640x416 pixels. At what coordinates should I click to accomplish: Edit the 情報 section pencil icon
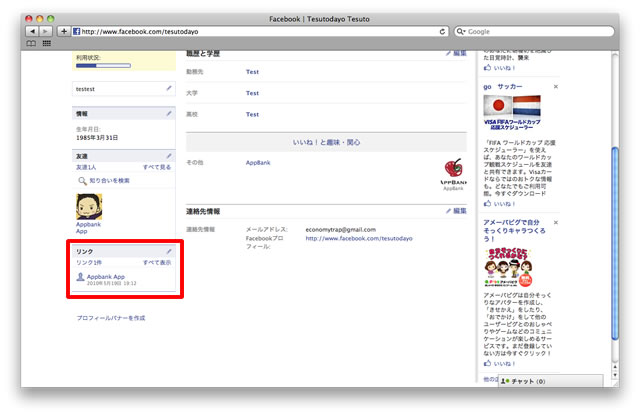[169, 113]
